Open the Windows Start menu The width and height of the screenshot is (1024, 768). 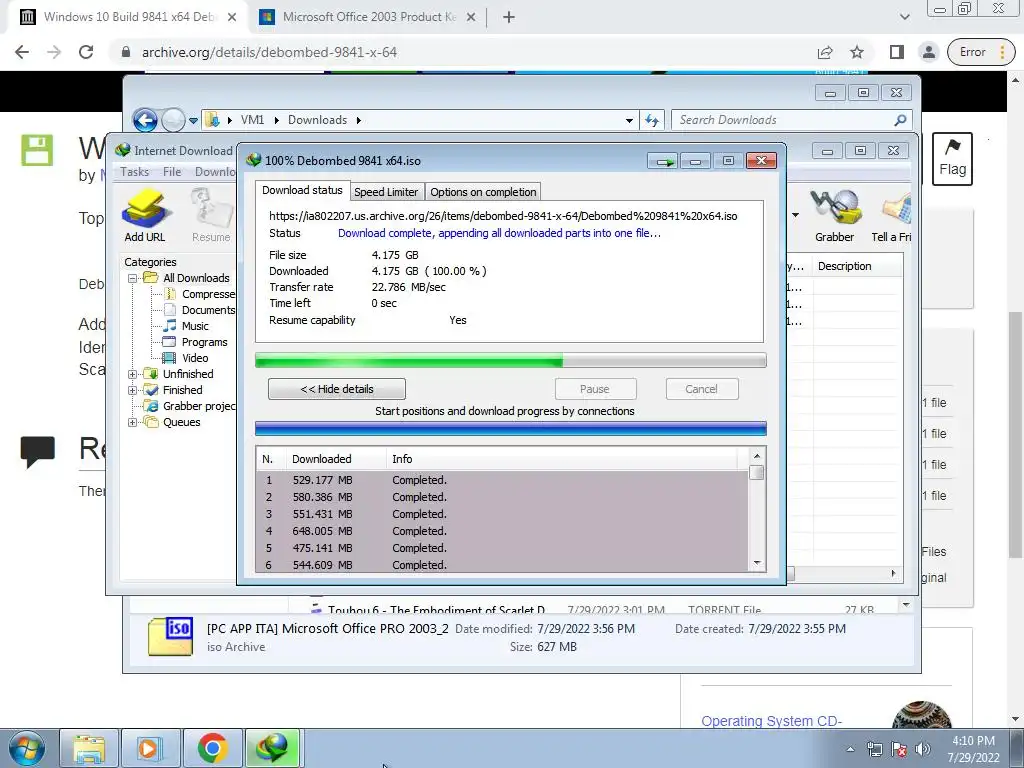(x=26, y=748)
